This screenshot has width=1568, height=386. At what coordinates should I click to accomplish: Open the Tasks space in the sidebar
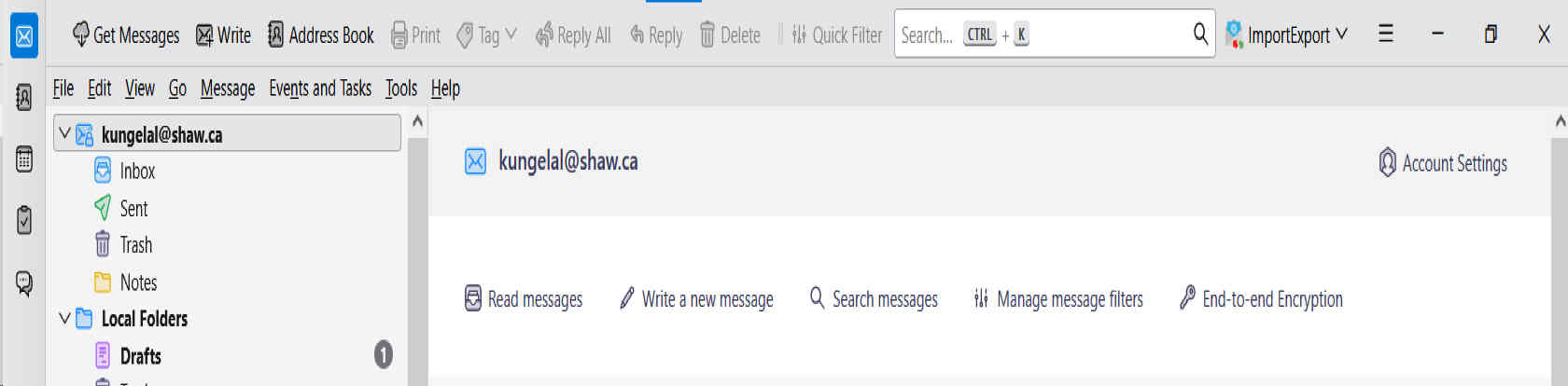tap(24, 220)
